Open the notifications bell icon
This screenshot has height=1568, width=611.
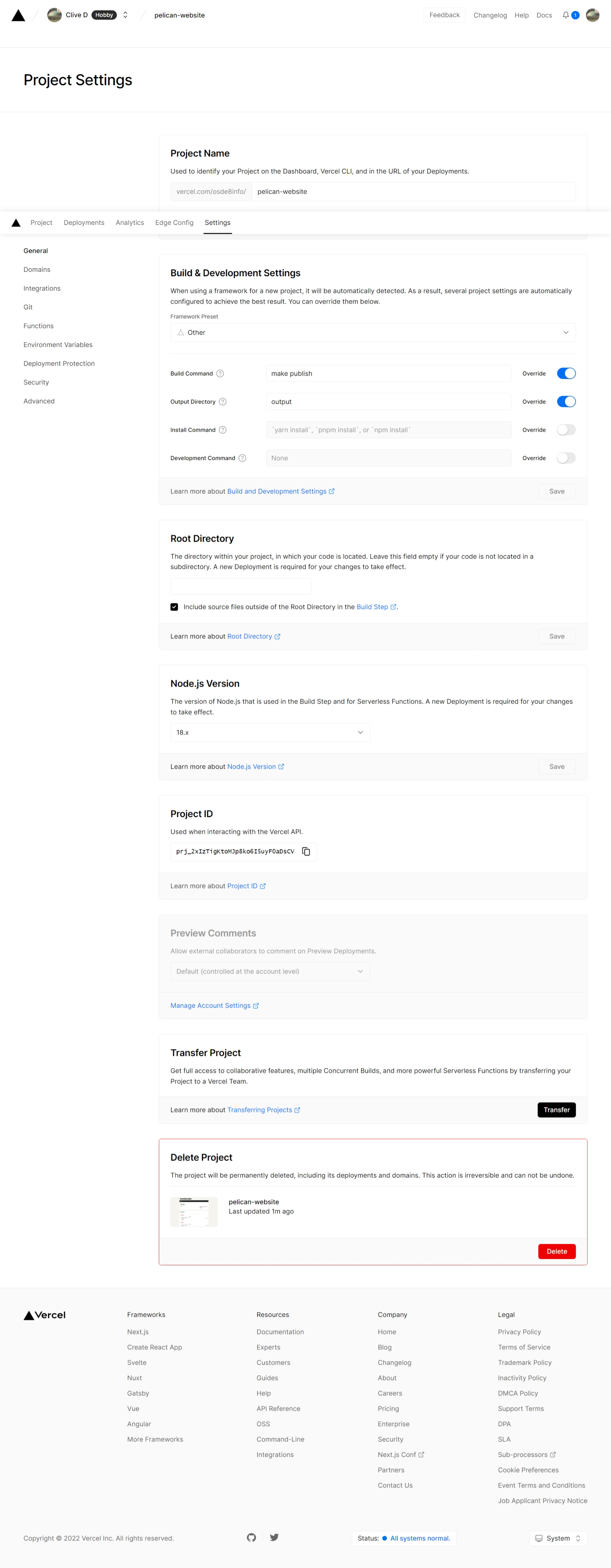[x=565, y=15]
